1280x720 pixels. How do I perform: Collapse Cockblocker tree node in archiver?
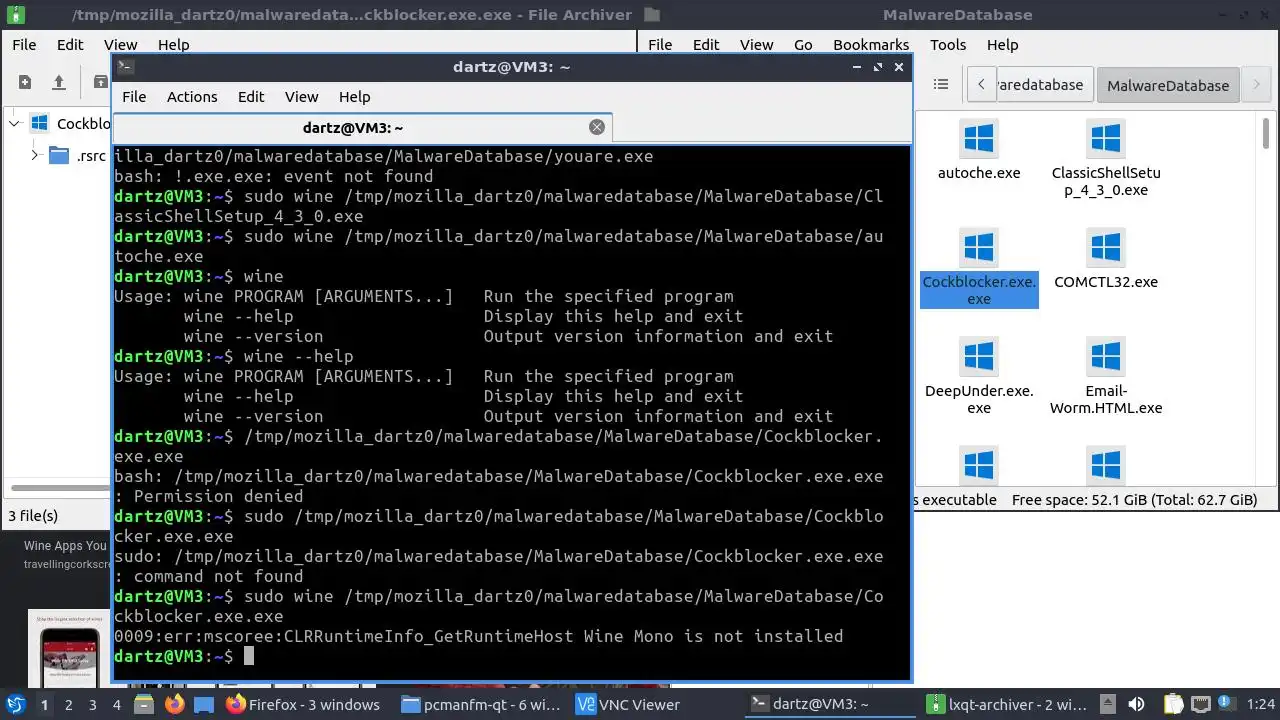14,124
